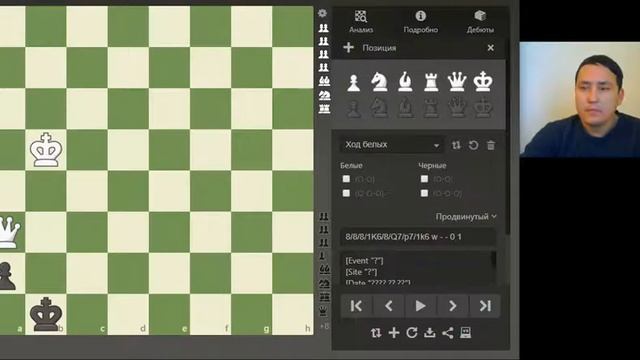Step forward one move
Image resolution: width=640 pixels, height=360 pixels.
tap(452, 306)
